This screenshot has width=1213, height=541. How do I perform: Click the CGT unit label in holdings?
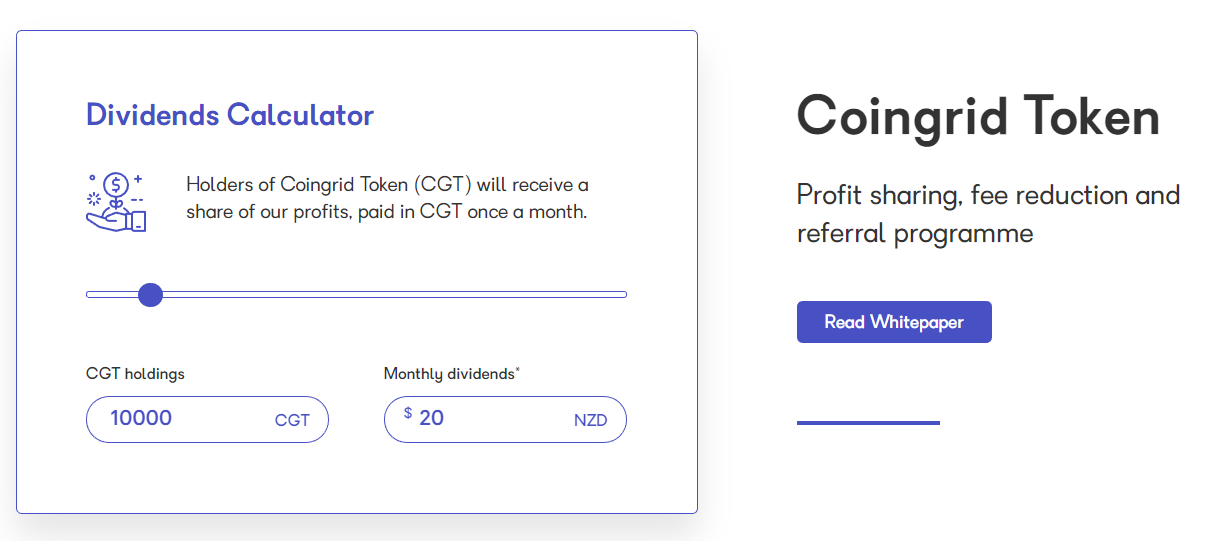[x=292, y=420]
